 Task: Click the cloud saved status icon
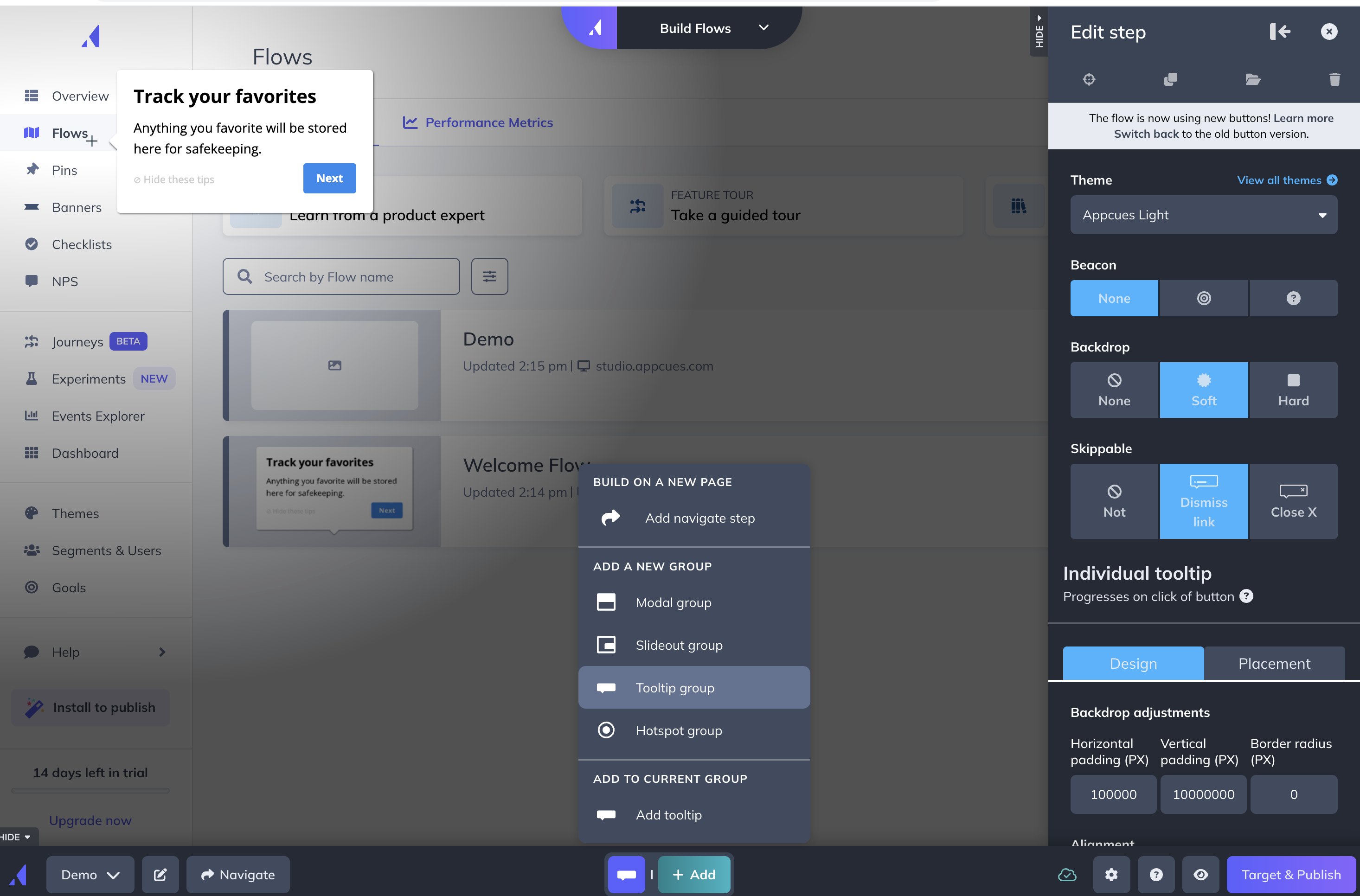1067,875
